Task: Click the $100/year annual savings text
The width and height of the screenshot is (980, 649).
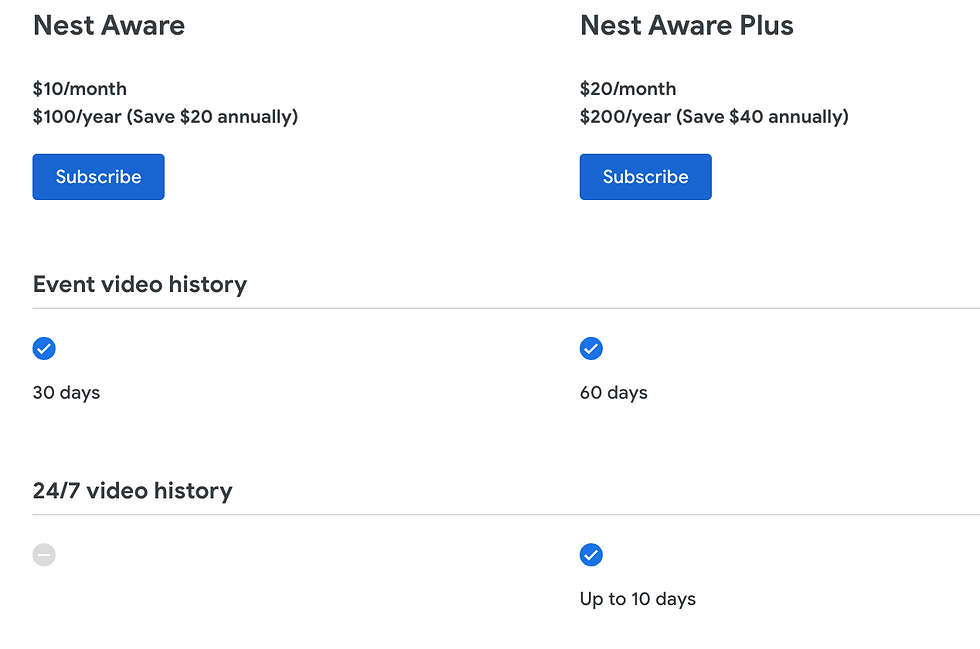Action: tap(164, 116)
